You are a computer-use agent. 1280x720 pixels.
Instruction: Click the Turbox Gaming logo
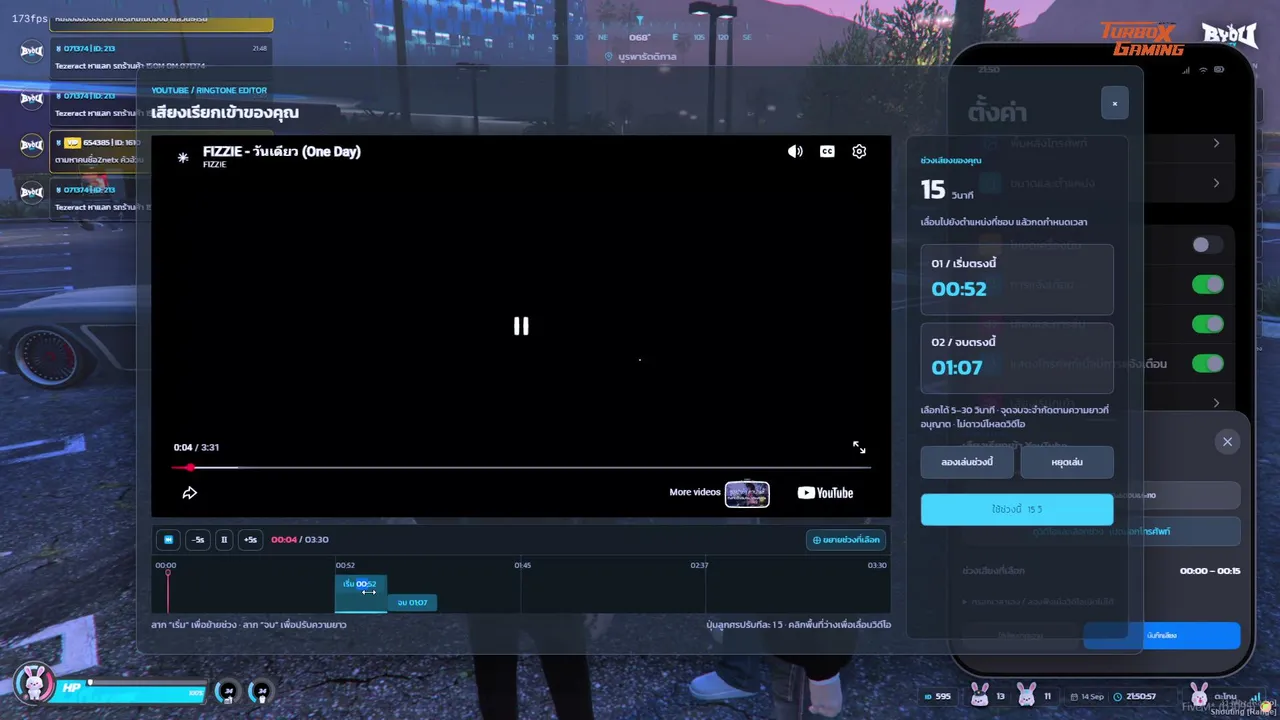click(1142, 39)
